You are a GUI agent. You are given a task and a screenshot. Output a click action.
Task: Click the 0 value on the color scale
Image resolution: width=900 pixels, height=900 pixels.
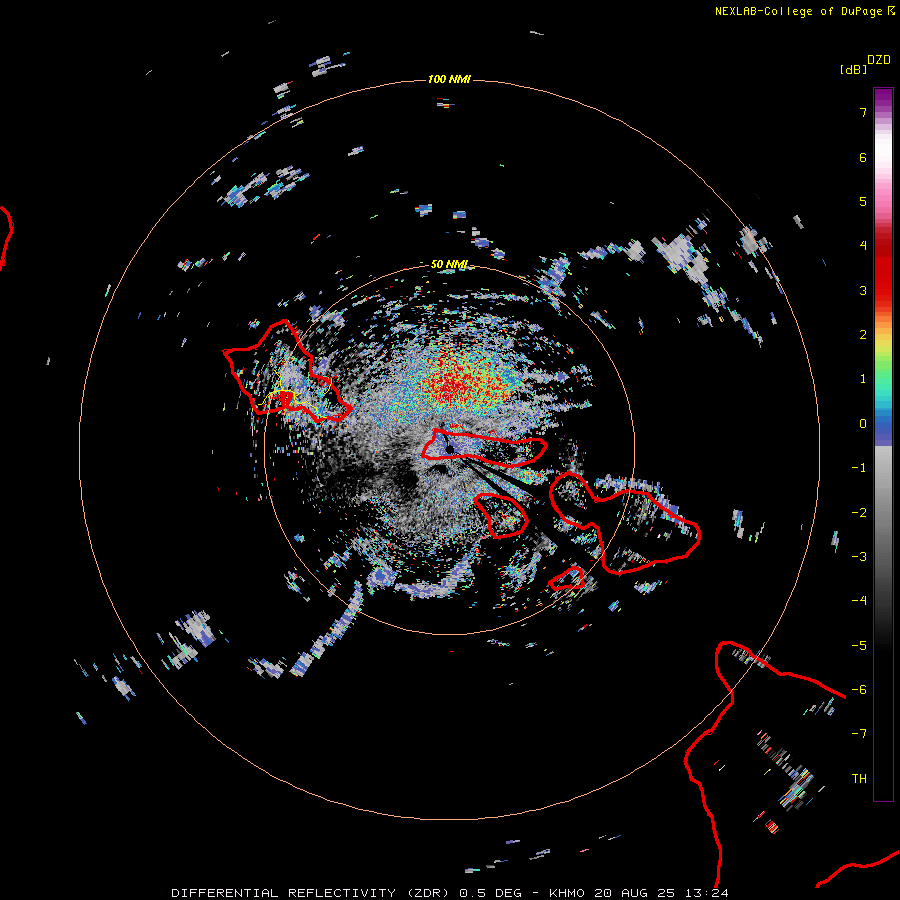click(x=863, y=424)
